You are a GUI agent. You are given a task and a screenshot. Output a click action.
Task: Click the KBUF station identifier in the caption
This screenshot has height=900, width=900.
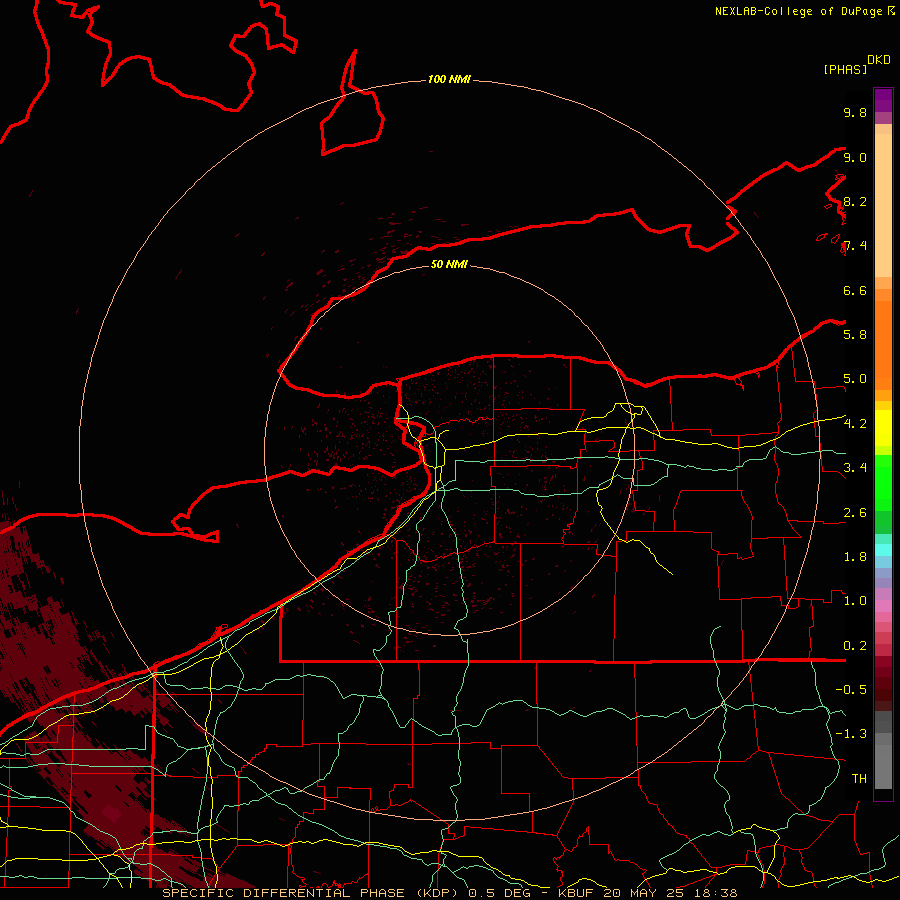point(576,893)
